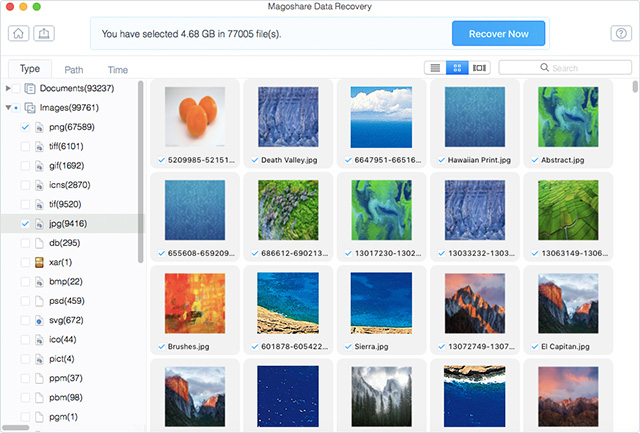
Task: Expand the Documents tree node
Action: (x=9, y=89)
